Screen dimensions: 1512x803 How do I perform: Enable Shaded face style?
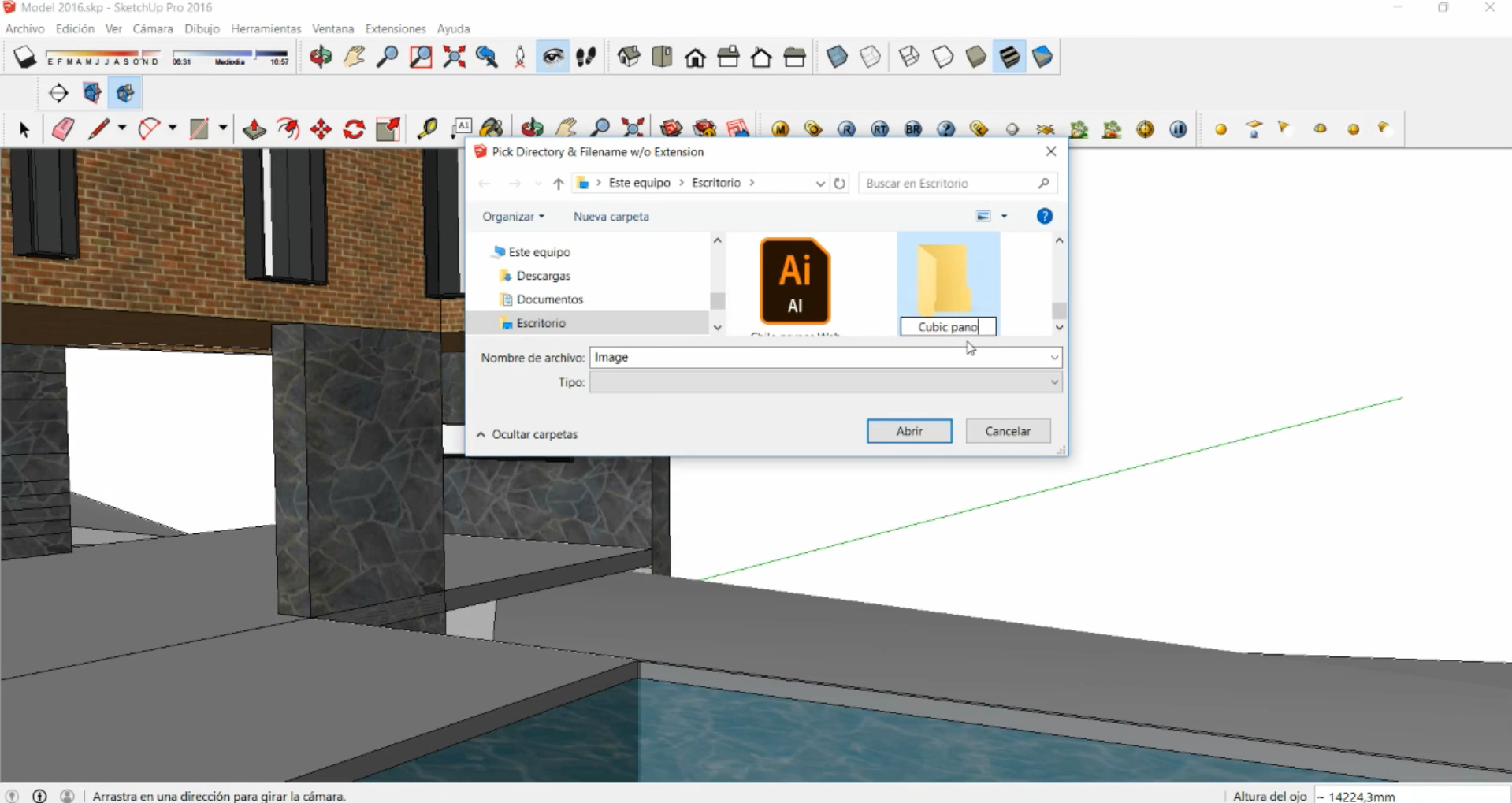(x=975, y=57)
